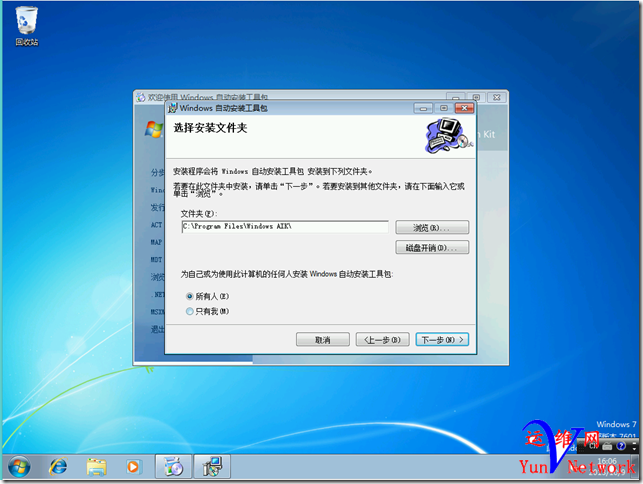This screenshot has height=484, width=643.
Task: Click installer icon in dialog title bar
Action: pos(173,108)
